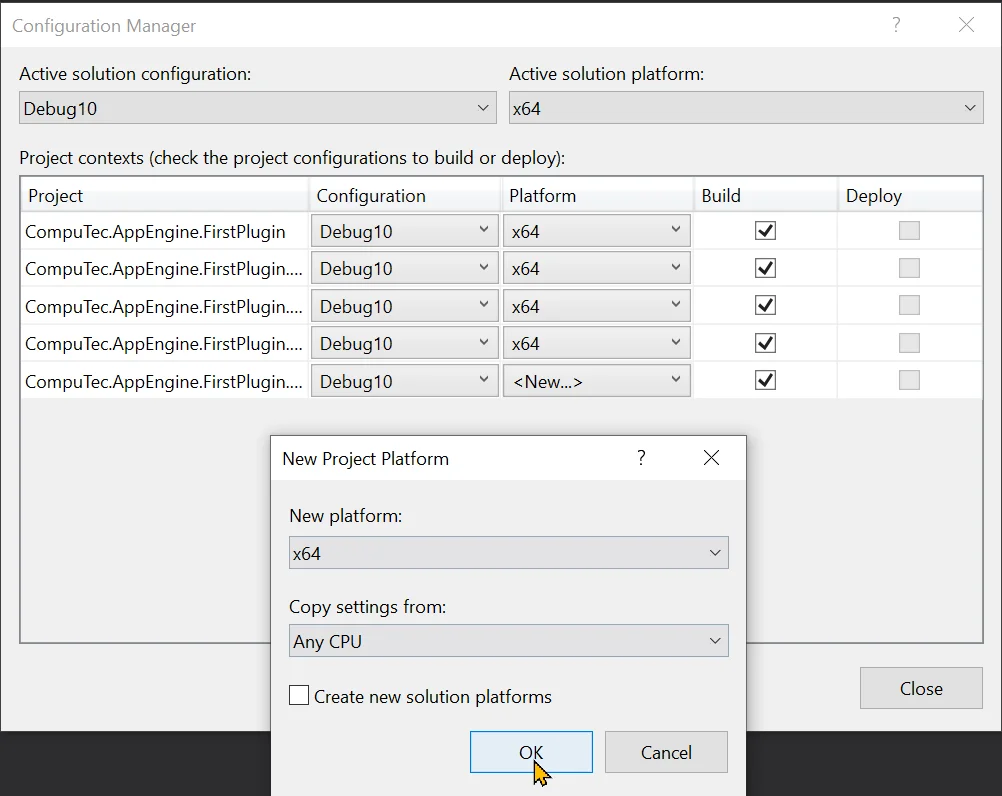Open Configuration dropdown in the first project row
Screen dimensions: 1002x796
click(x=404, y=231)
